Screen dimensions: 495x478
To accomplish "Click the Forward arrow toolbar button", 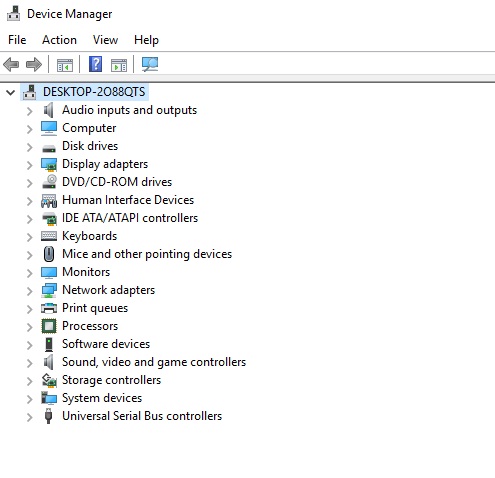I will click(x=34, y=64).
